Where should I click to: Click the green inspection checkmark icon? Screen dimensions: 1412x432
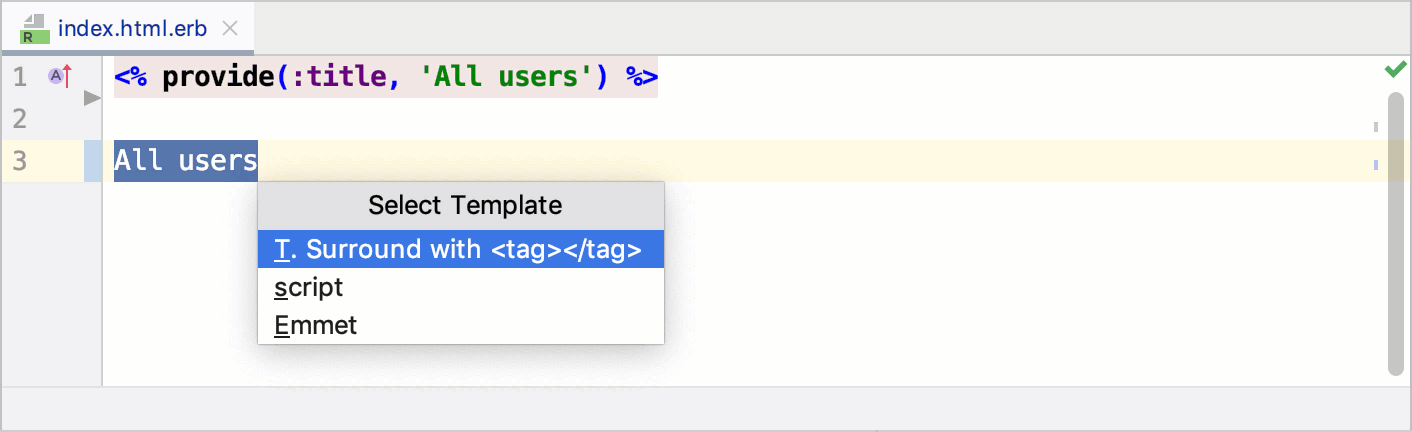click(1395, 70)
